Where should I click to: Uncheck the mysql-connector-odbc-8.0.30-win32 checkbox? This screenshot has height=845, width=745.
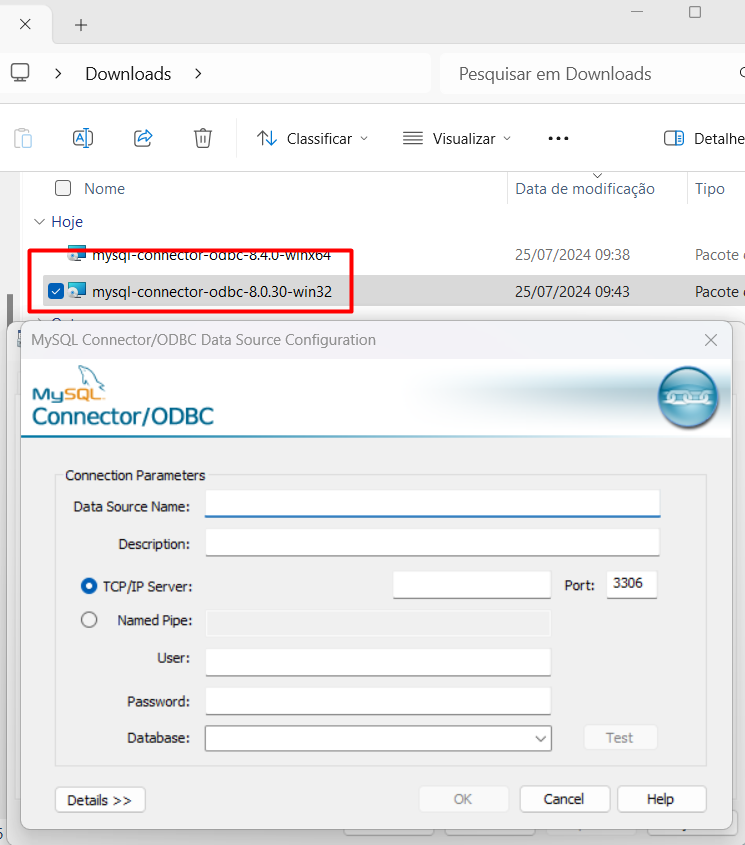point(56,291)
